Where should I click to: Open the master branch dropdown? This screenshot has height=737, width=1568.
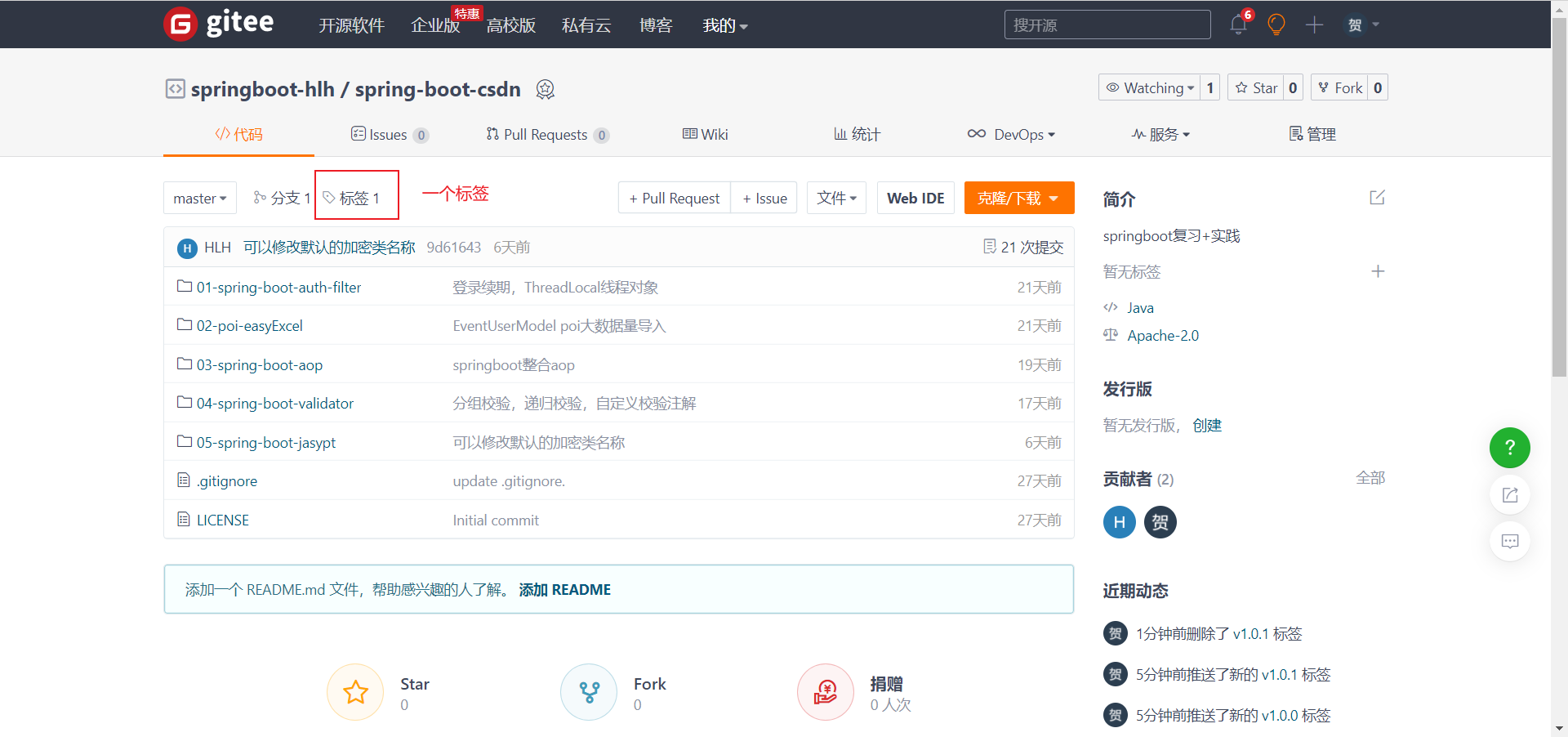(x=200, y=199)
